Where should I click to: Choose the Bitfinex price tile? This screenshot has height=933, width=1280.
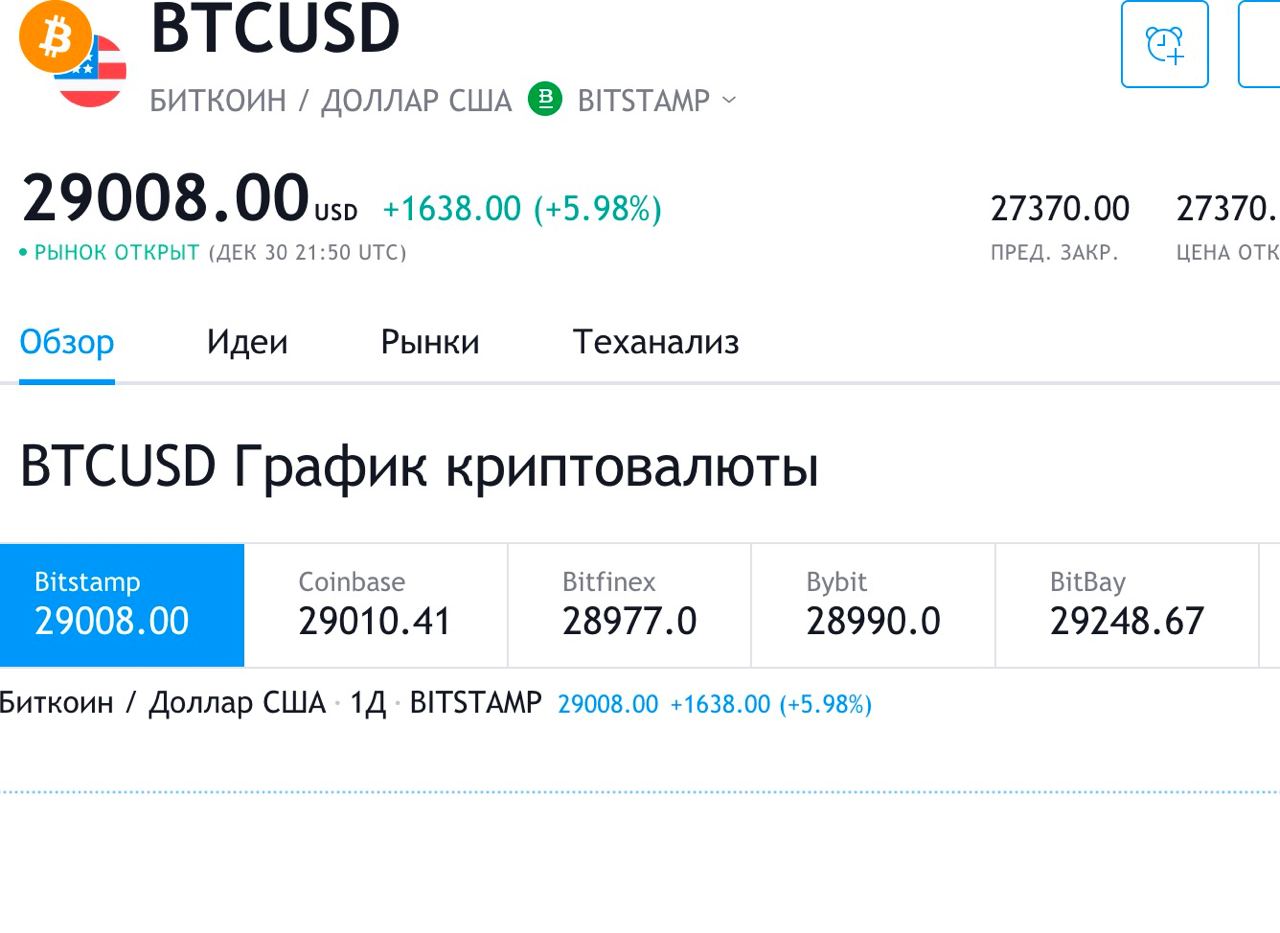point(629,605)
